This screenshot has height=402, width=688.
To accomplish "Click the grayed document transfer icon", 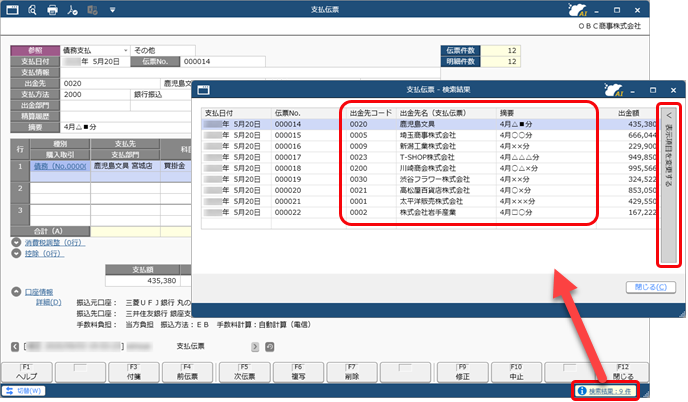I will 92,9.
